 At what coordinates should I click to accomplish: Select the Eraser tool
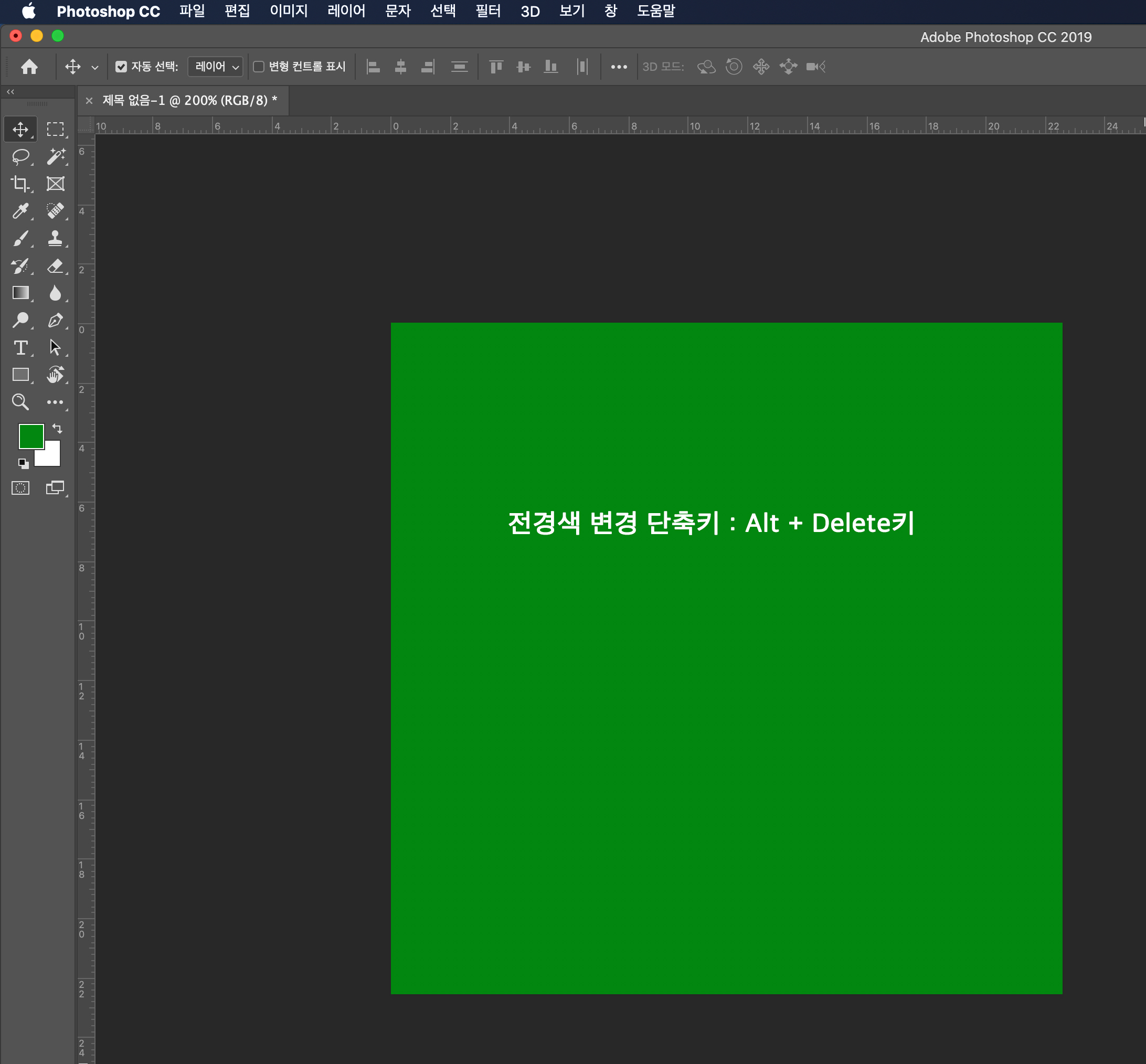55,266
